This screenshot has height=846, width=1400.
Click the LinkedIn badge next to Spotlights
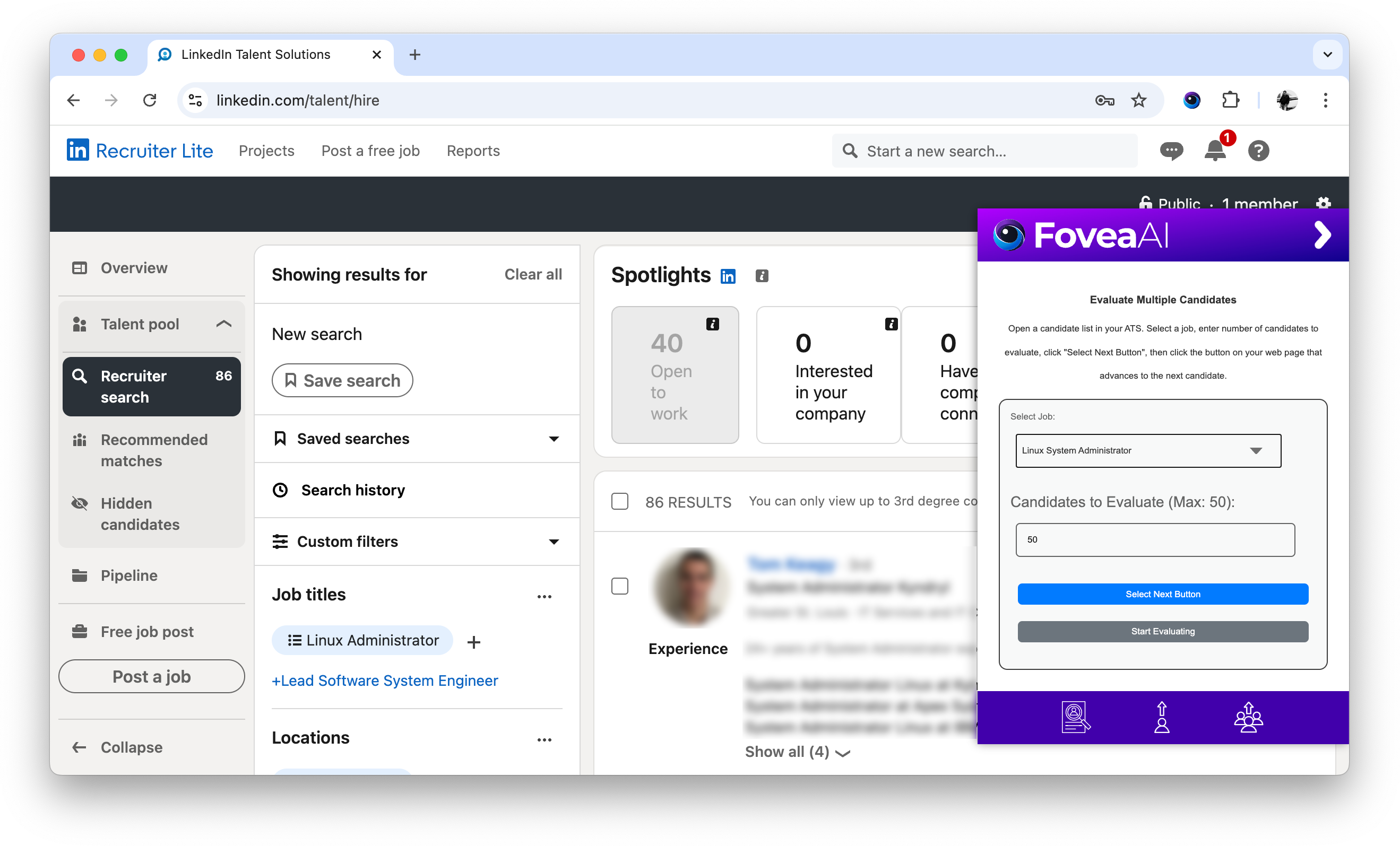click(x=728, y=276)
